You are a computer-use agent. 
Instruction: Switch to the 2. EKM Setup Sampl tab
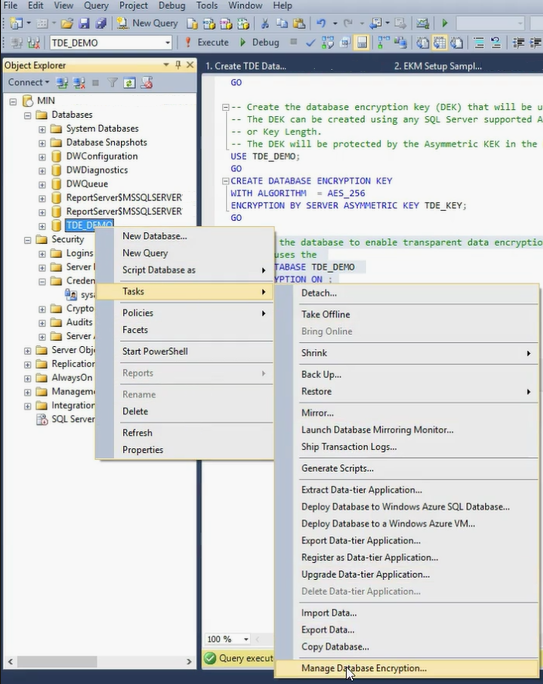438,66
